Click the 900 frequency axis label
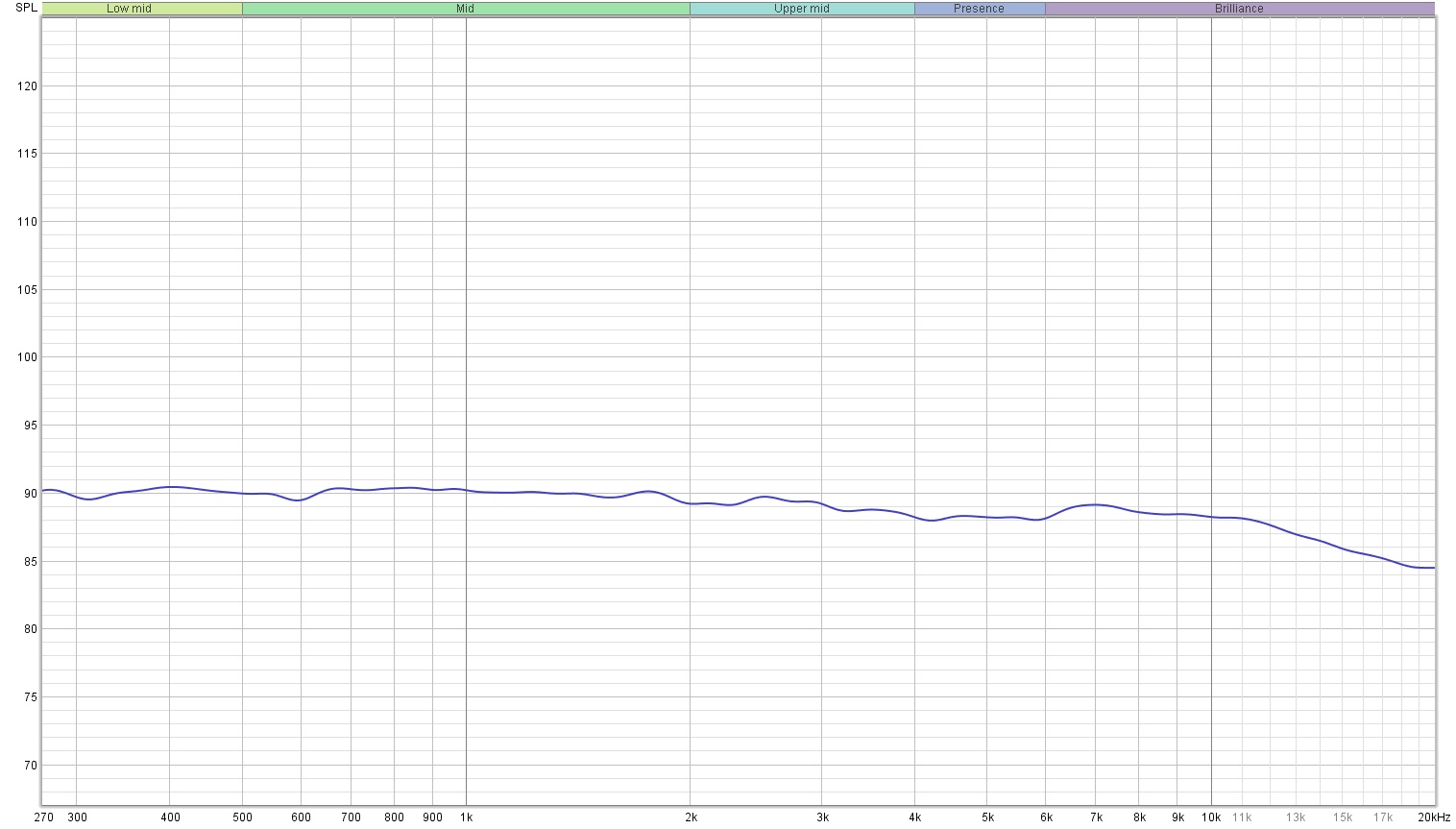The width and height of the screenshot is (1456, 829). tap(432, 817)
